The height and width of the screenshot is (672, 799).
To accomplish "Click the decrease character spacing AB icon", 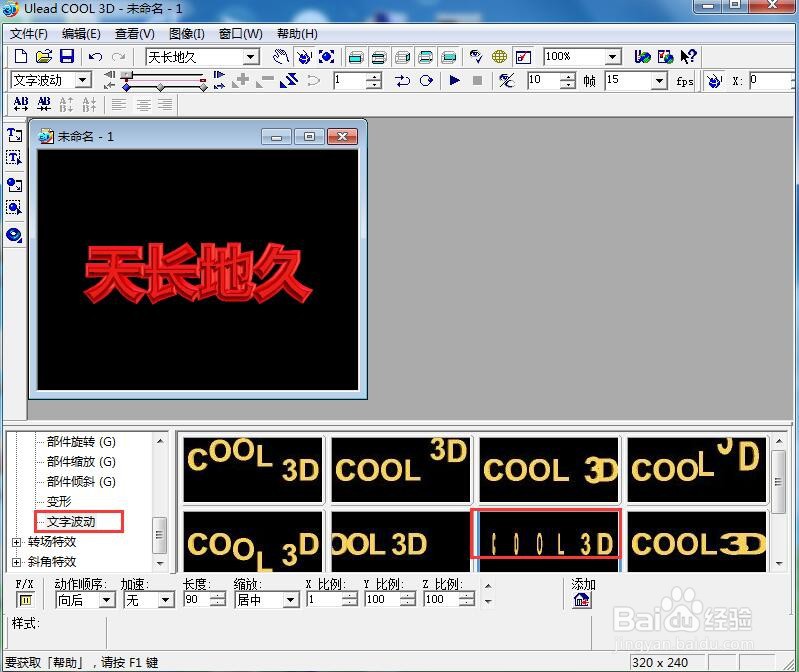I will click(44, 104).
